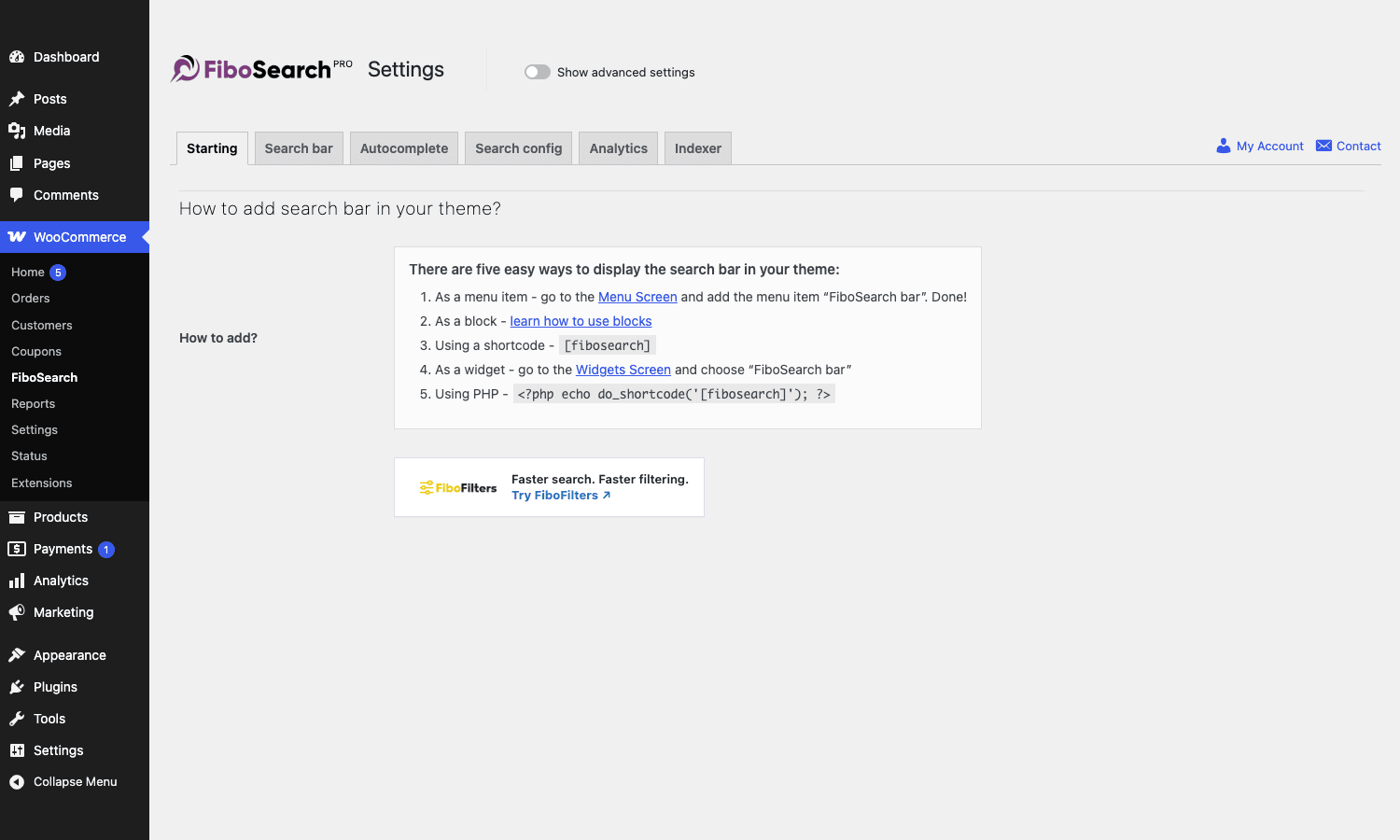Select WooCommerce menu item
Screen dimensions: 1400x840
pyautogui.click(x=75, y=237)
